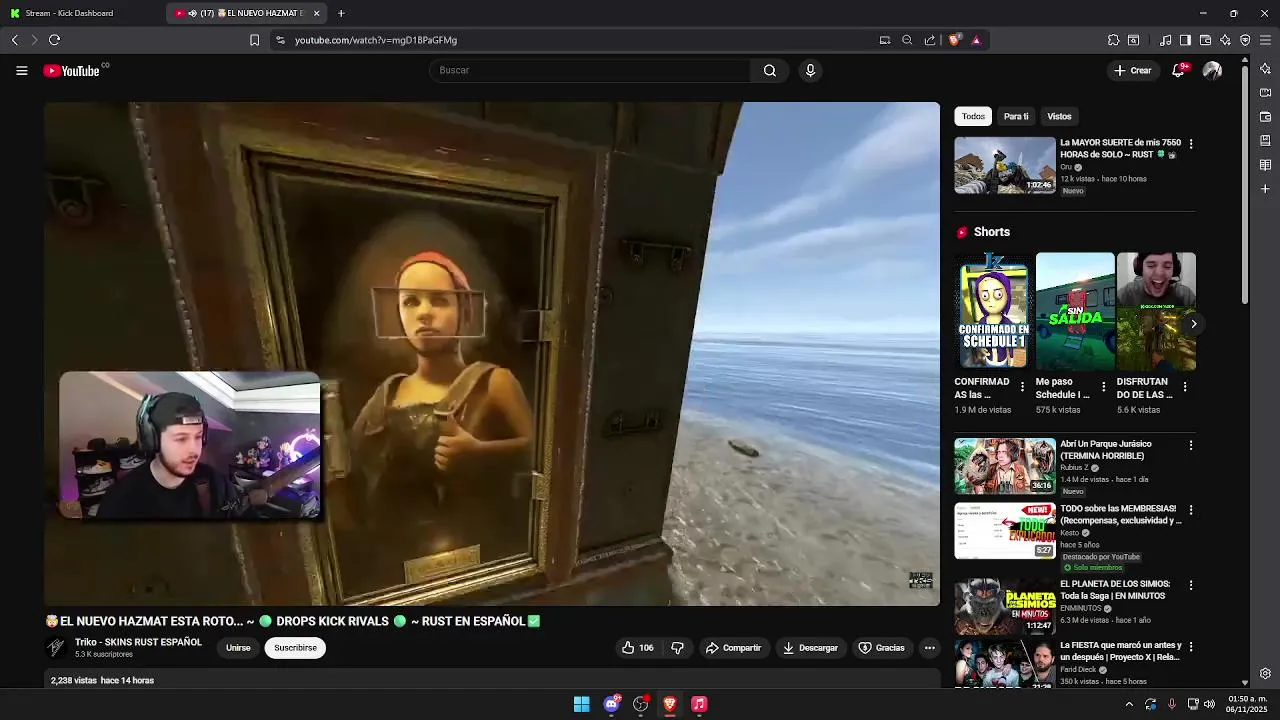Open options for Me paso Schedule short
The height and width of the screenshot is (720, 1280).
1103,387
